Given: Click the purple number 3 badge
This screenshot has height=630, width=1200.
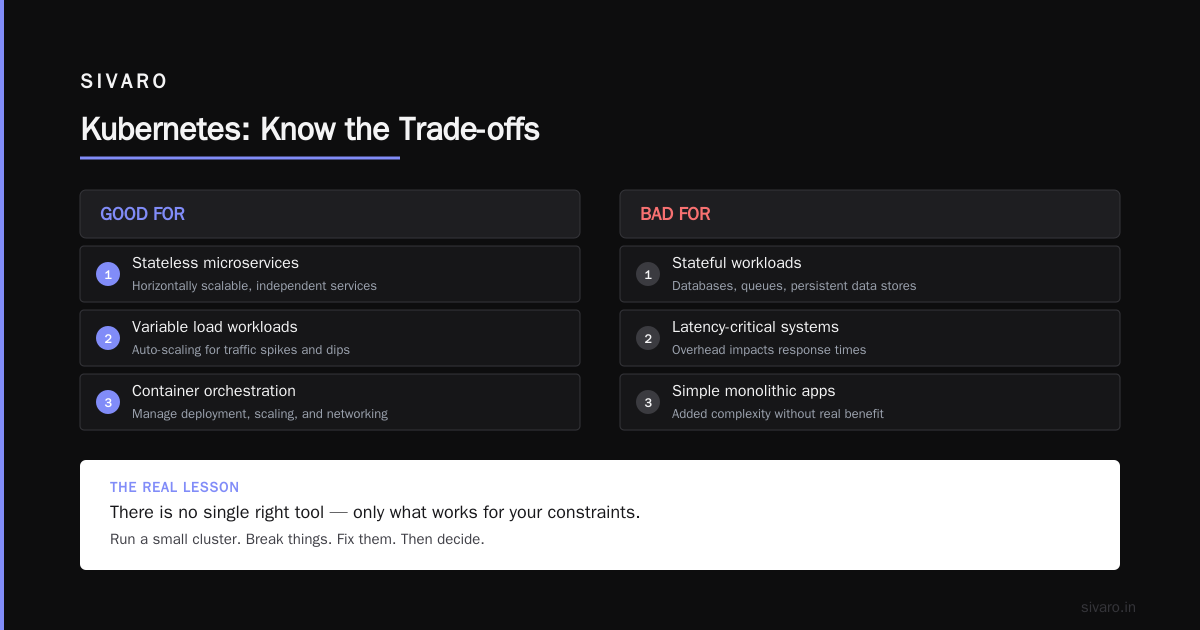Looking at the screenshot, I should pyautogui.click(x=108, y=402).
